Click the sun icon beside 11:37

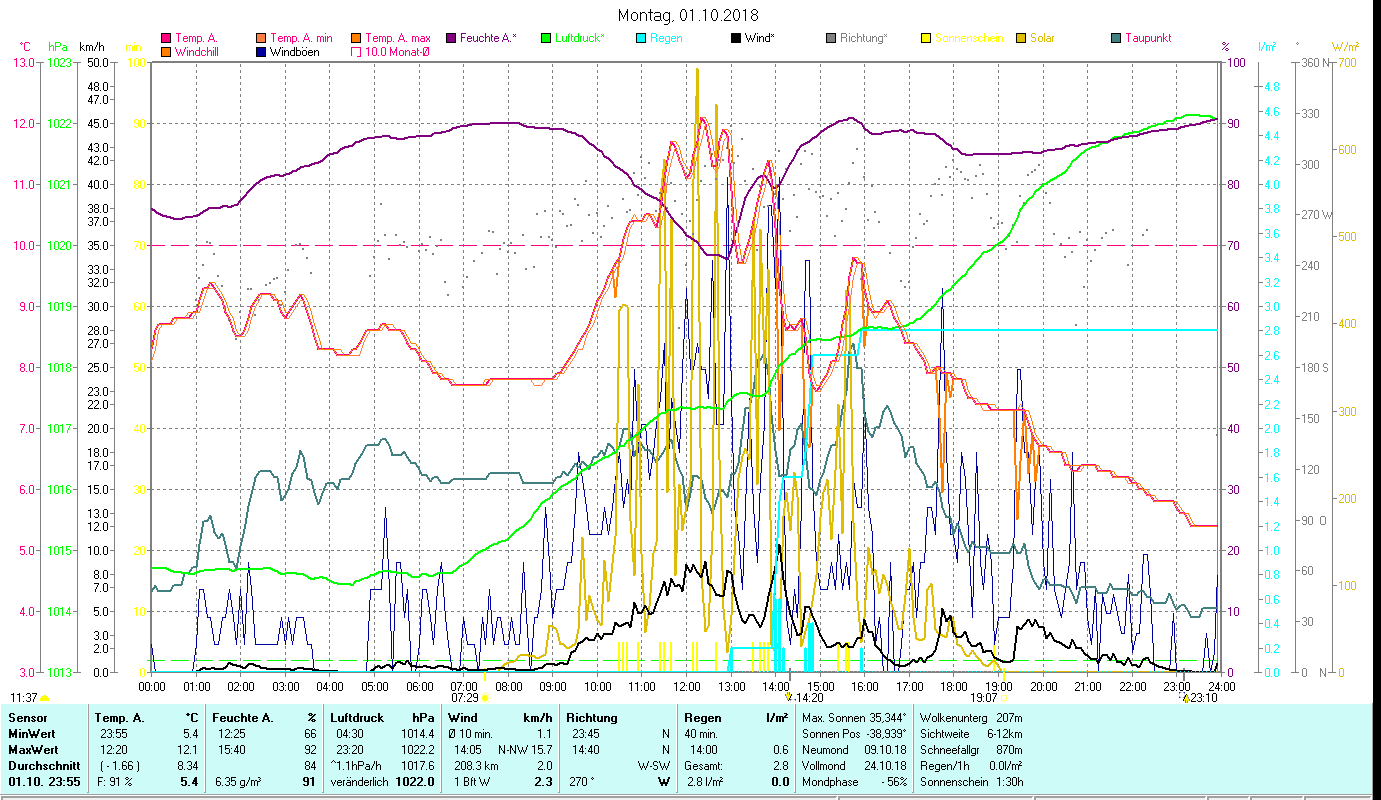tap(44, 698)
